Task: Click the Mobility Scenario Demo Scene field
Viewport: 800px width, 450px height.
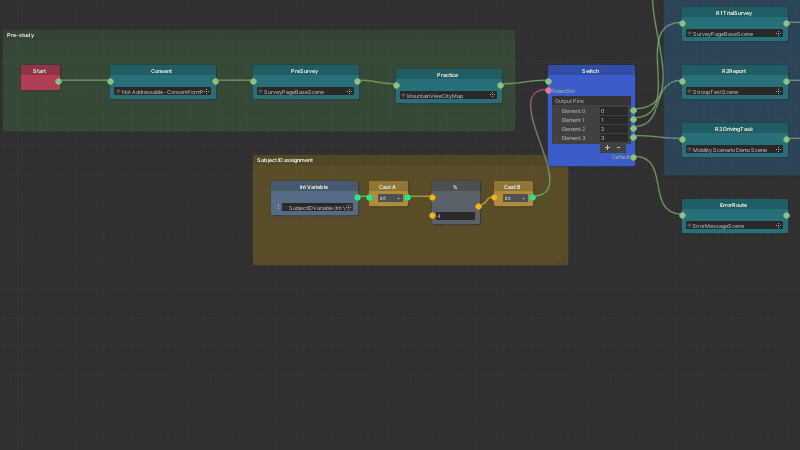Action: pyautogui.click(x=735, y=149)
